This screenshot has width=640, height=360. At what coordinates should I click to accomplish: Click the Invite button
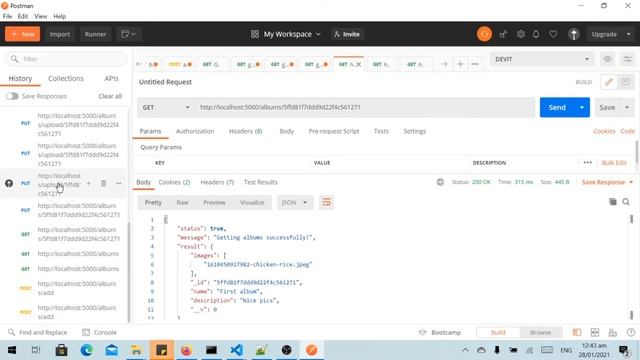coord(347,34)
